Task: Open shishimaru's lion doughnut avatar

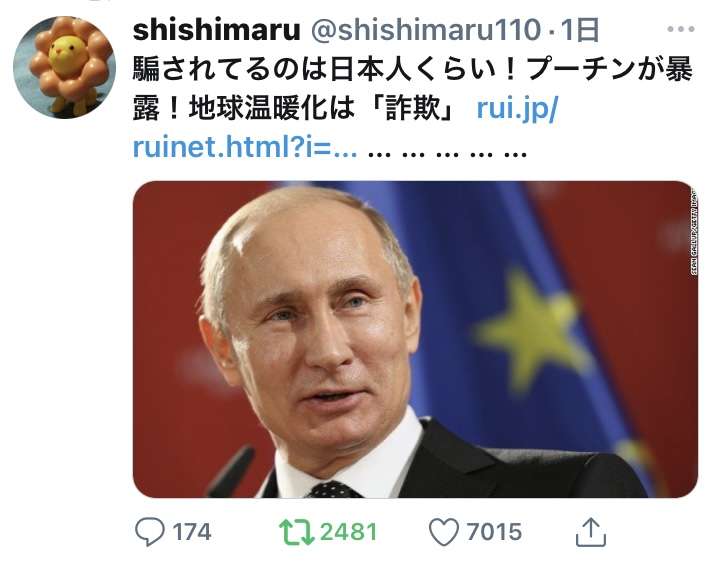Action: (x=64, y=68)
